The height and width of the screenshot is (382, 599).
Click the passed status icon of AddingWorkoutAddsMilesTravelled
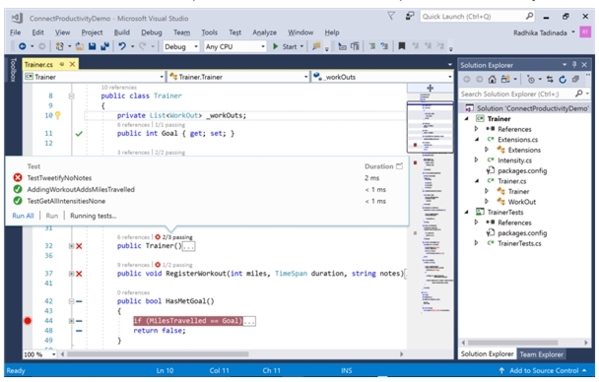[x=18, y=189]
